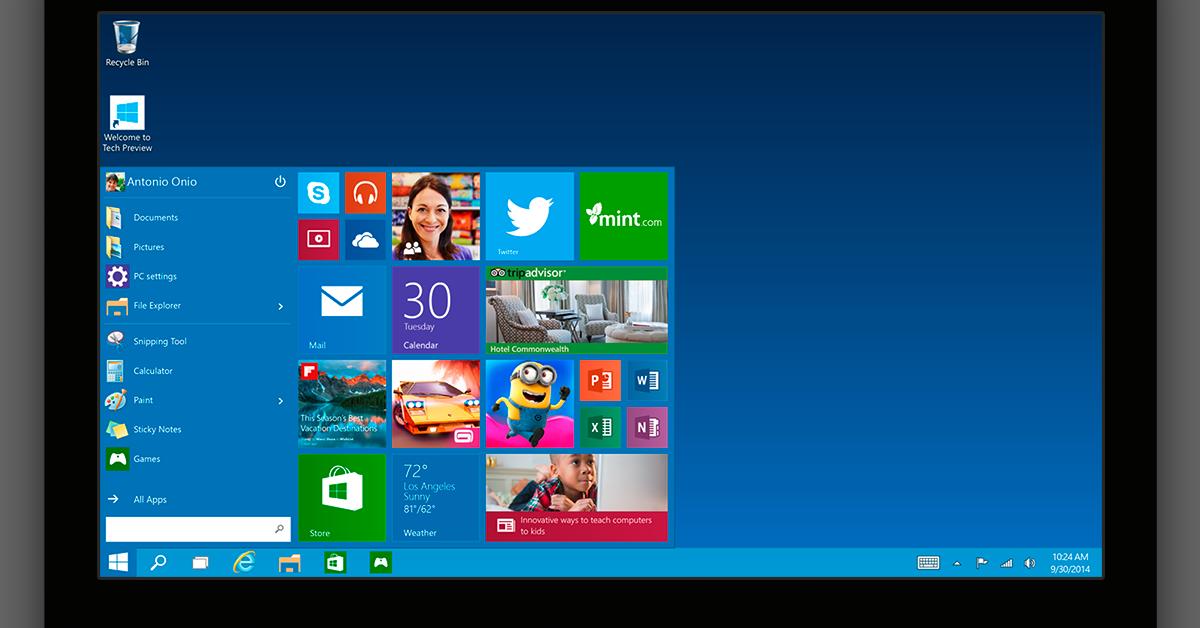
Task: Open Search from the taskbar
Action: click(158, 562)
